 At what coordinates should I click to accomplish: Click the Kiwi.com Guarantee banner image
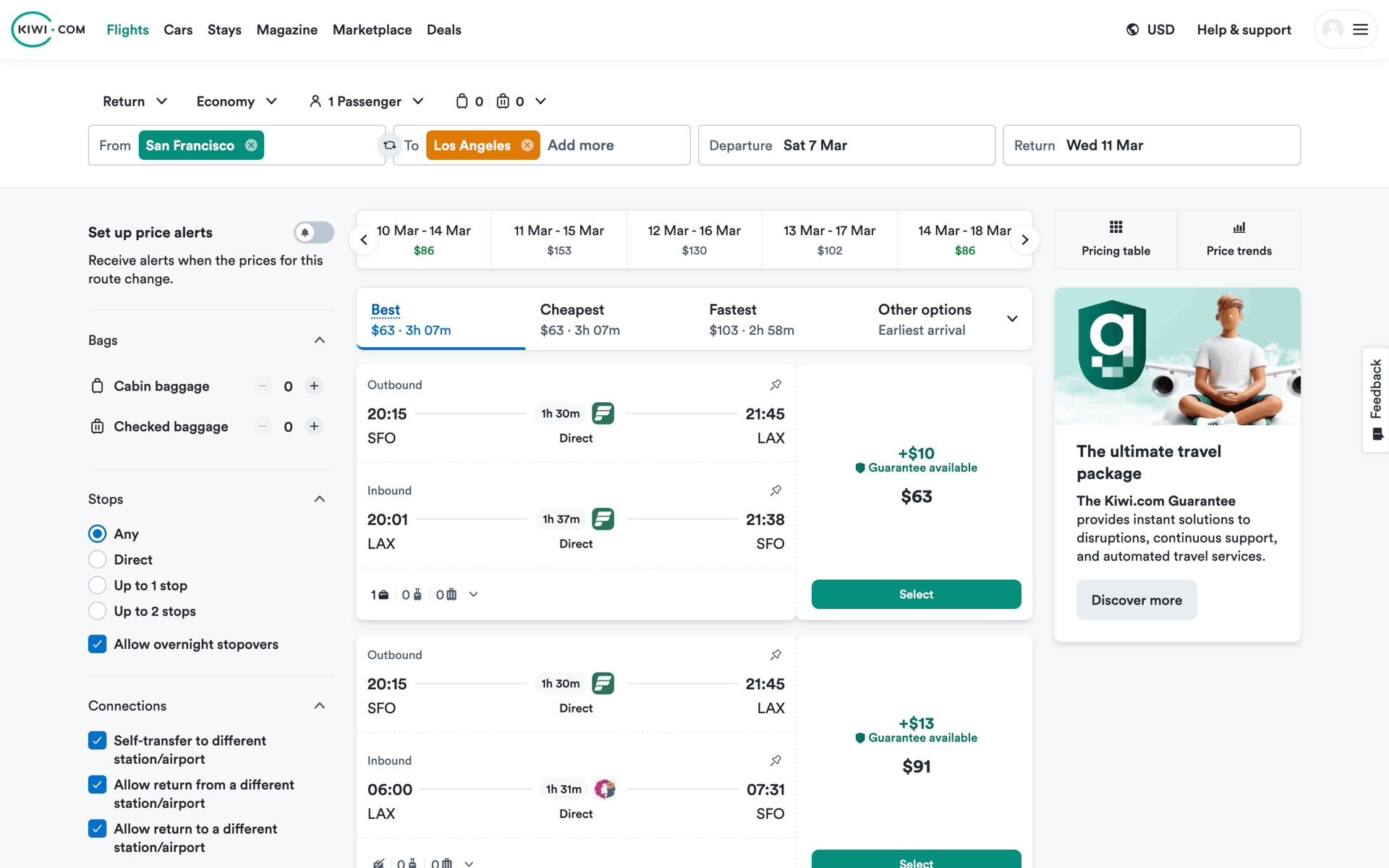click(x=1177, y=357)
